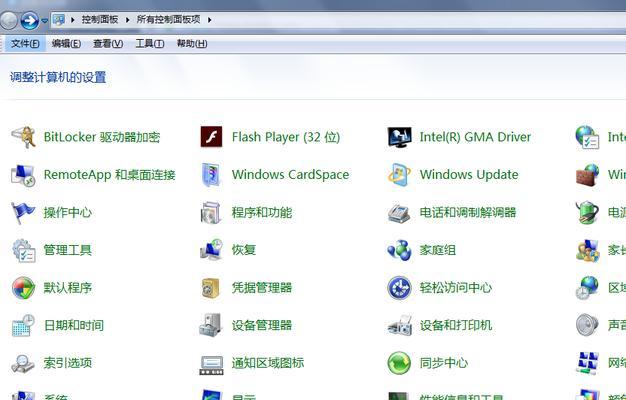
Task: Open the Windows CardSpace icon
Action: tap(211, 175)
